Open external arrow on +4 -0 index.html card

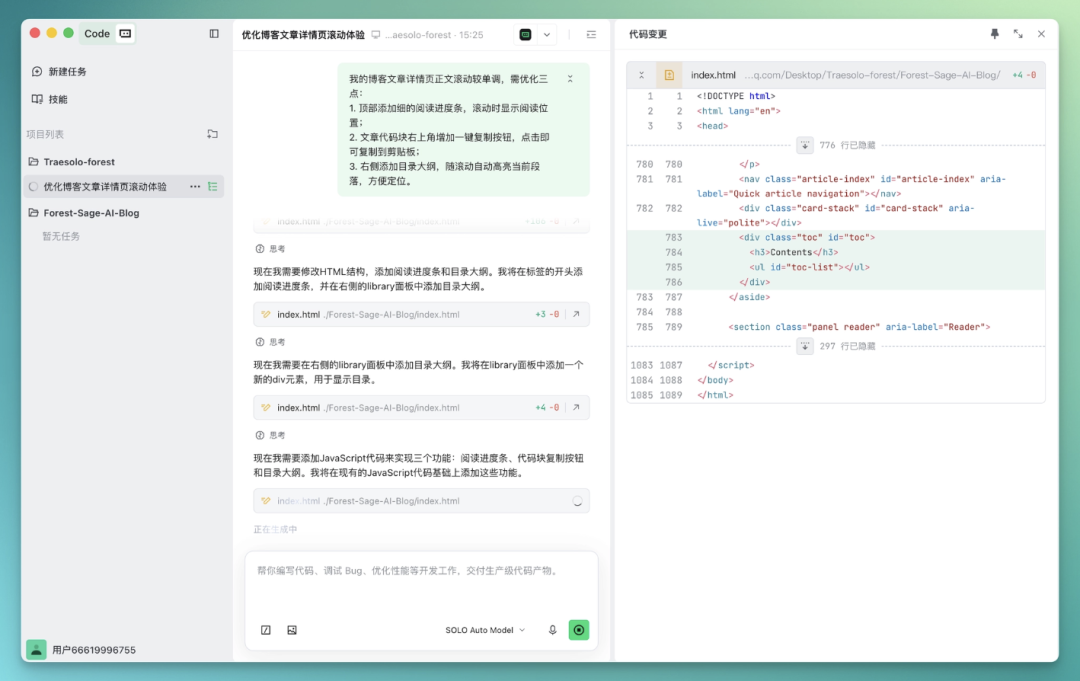577,408
